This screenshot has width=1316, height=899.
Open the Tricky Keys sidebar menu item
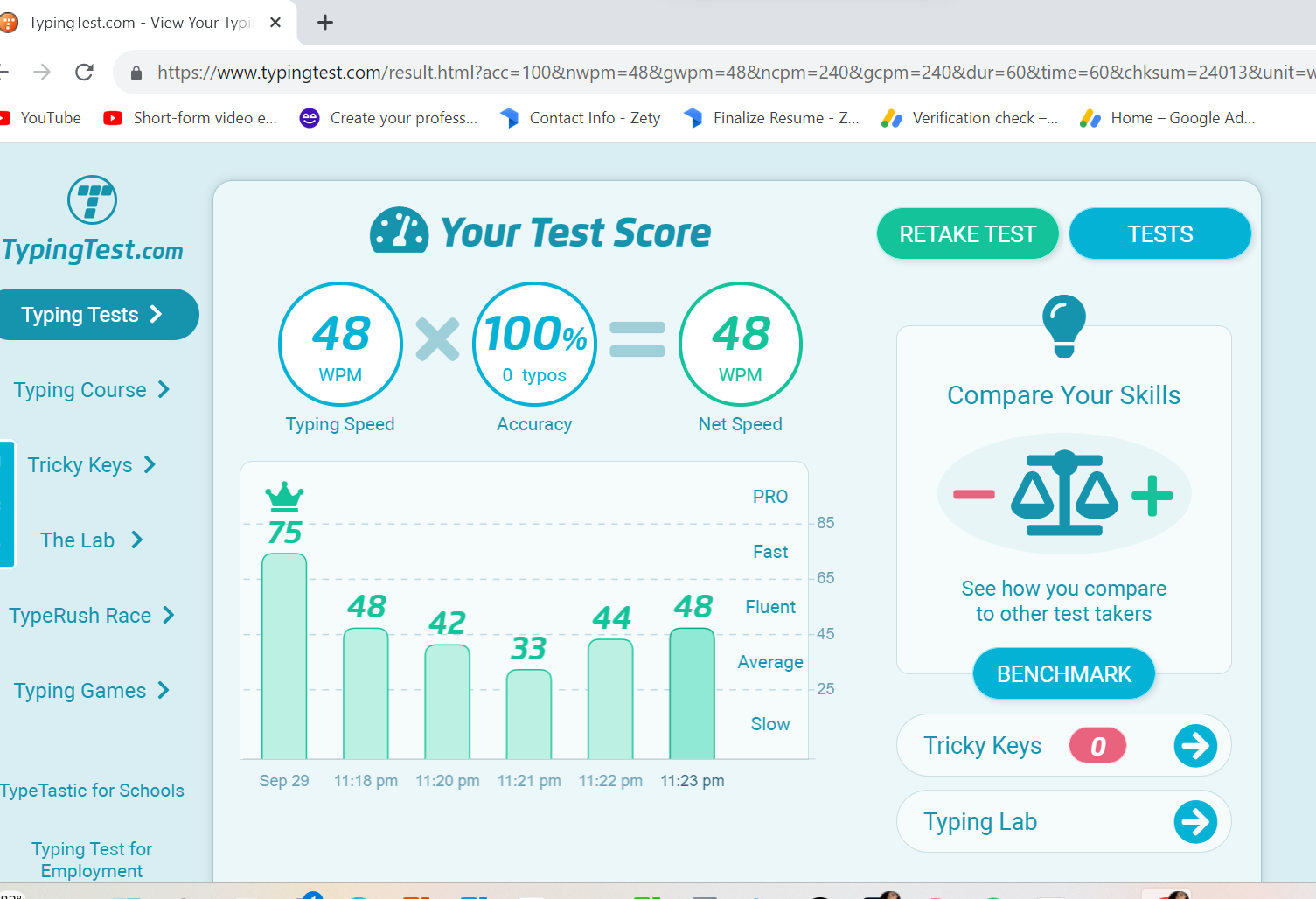(x=92, y=465)
